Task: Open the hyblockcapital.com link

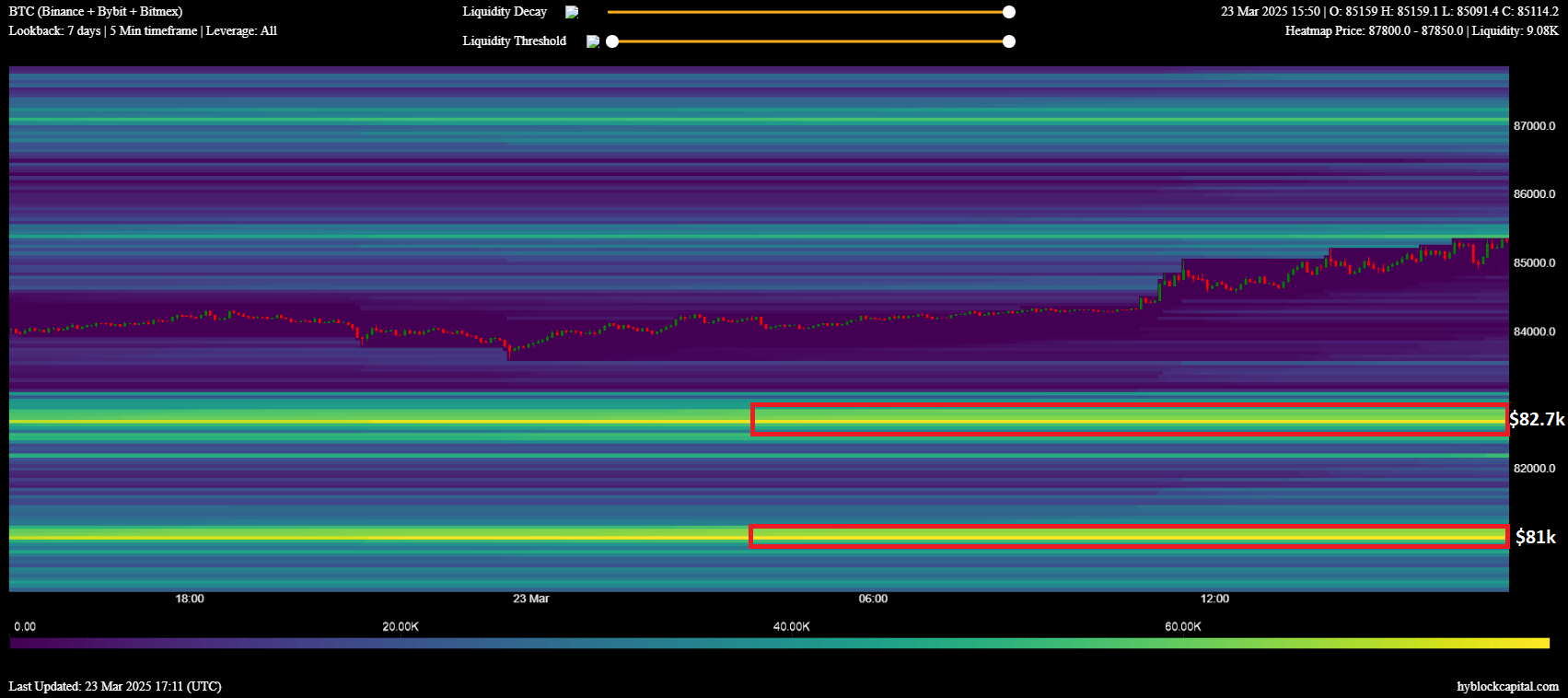Action: tap(1507, 686)
